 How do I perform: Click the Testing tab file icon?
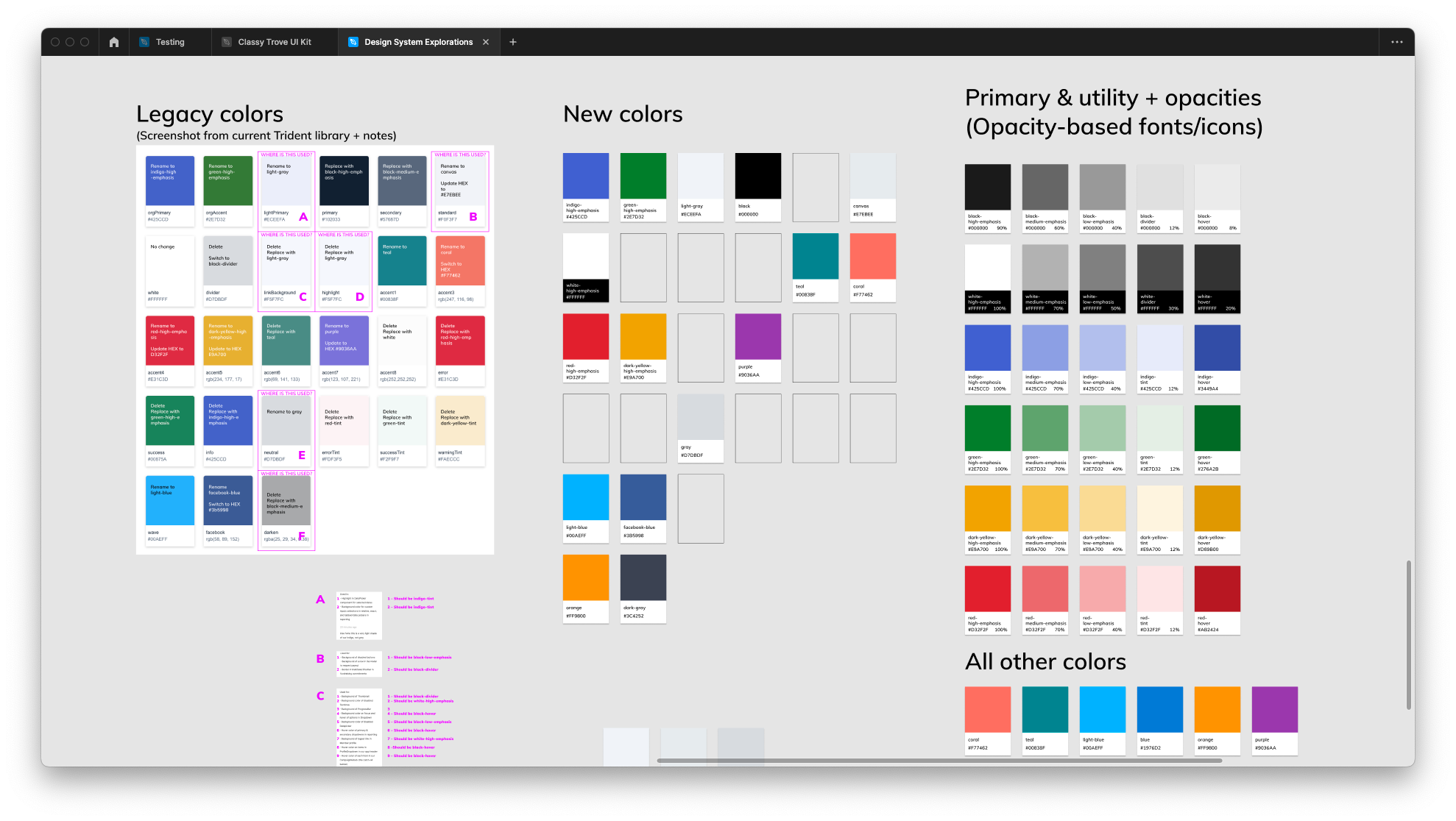pos(144,42)
